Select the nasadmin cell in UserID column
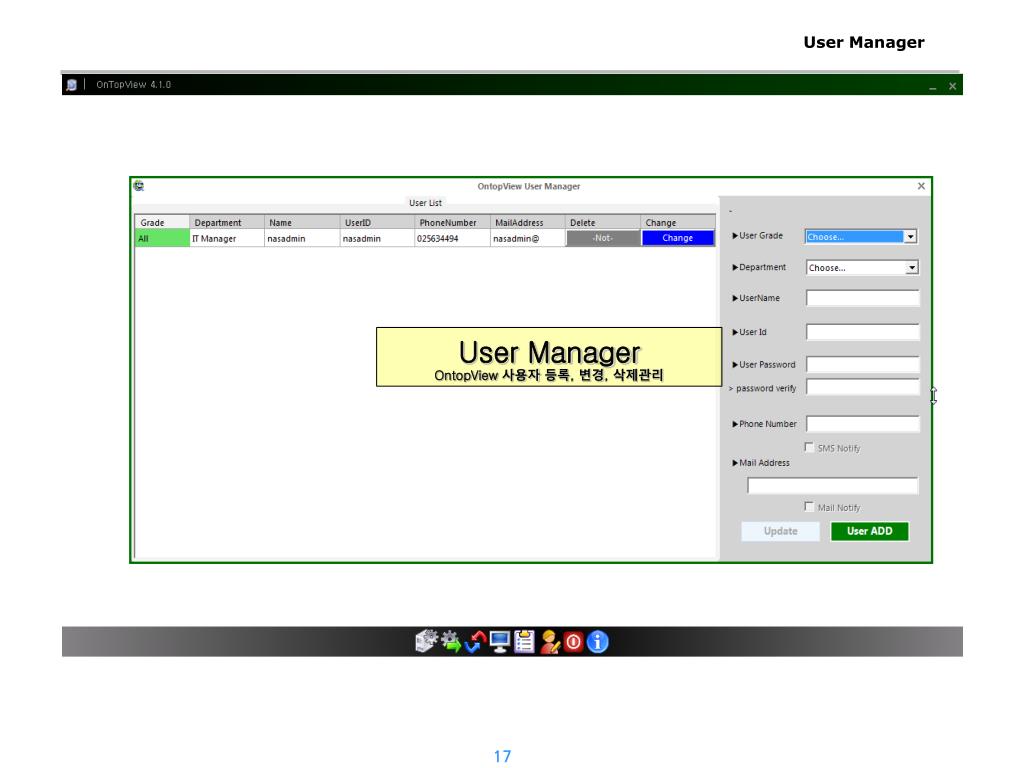1024x768 pixels. [377, 238]
